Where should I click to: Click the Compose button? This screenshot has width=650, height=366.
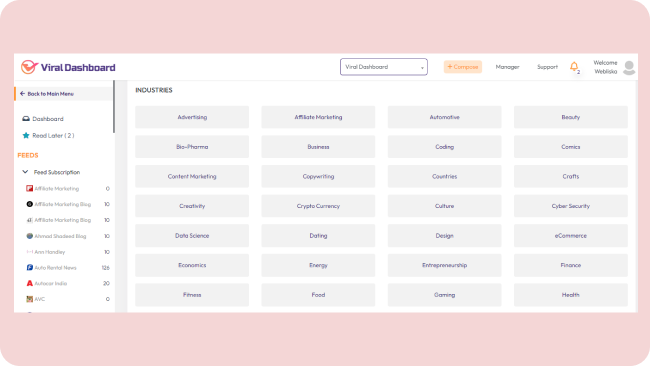(x=463, y=67)
